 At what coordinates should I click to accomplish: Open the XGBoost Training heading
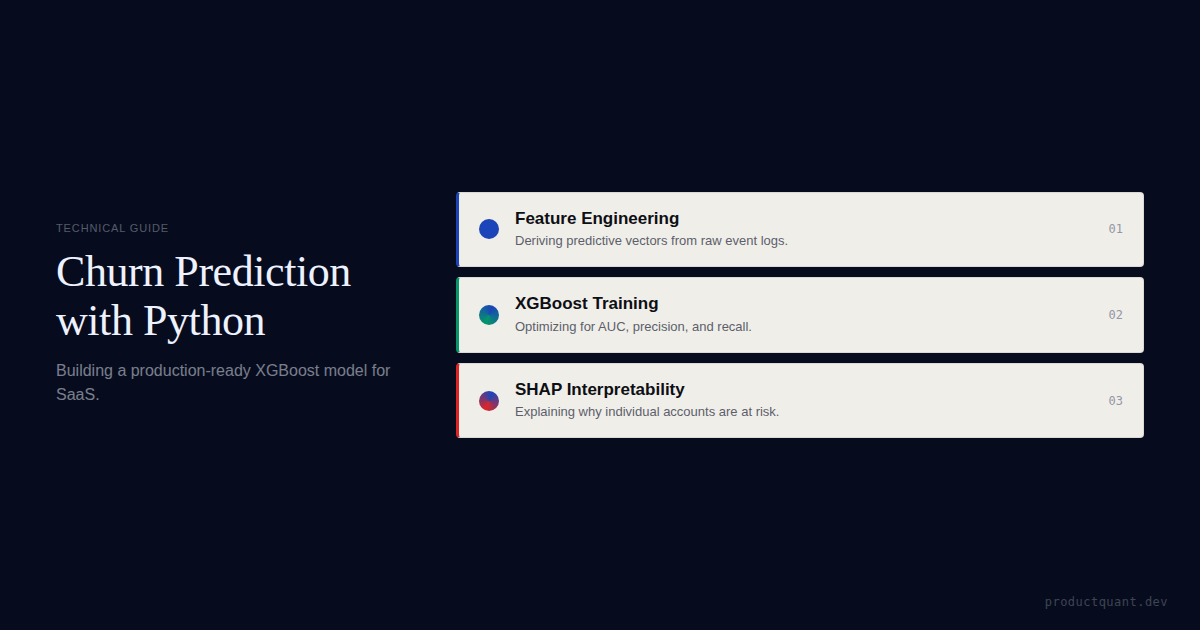point(587,303)
